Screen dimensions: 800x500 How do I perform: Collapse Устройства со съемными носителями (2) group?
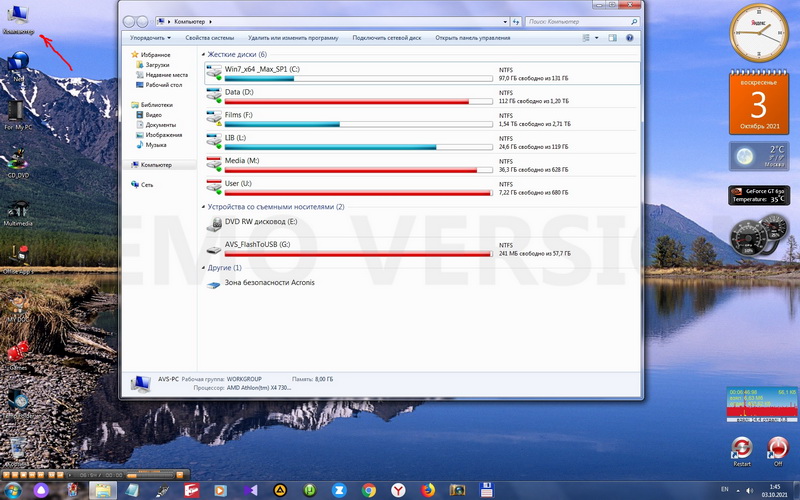204,207
